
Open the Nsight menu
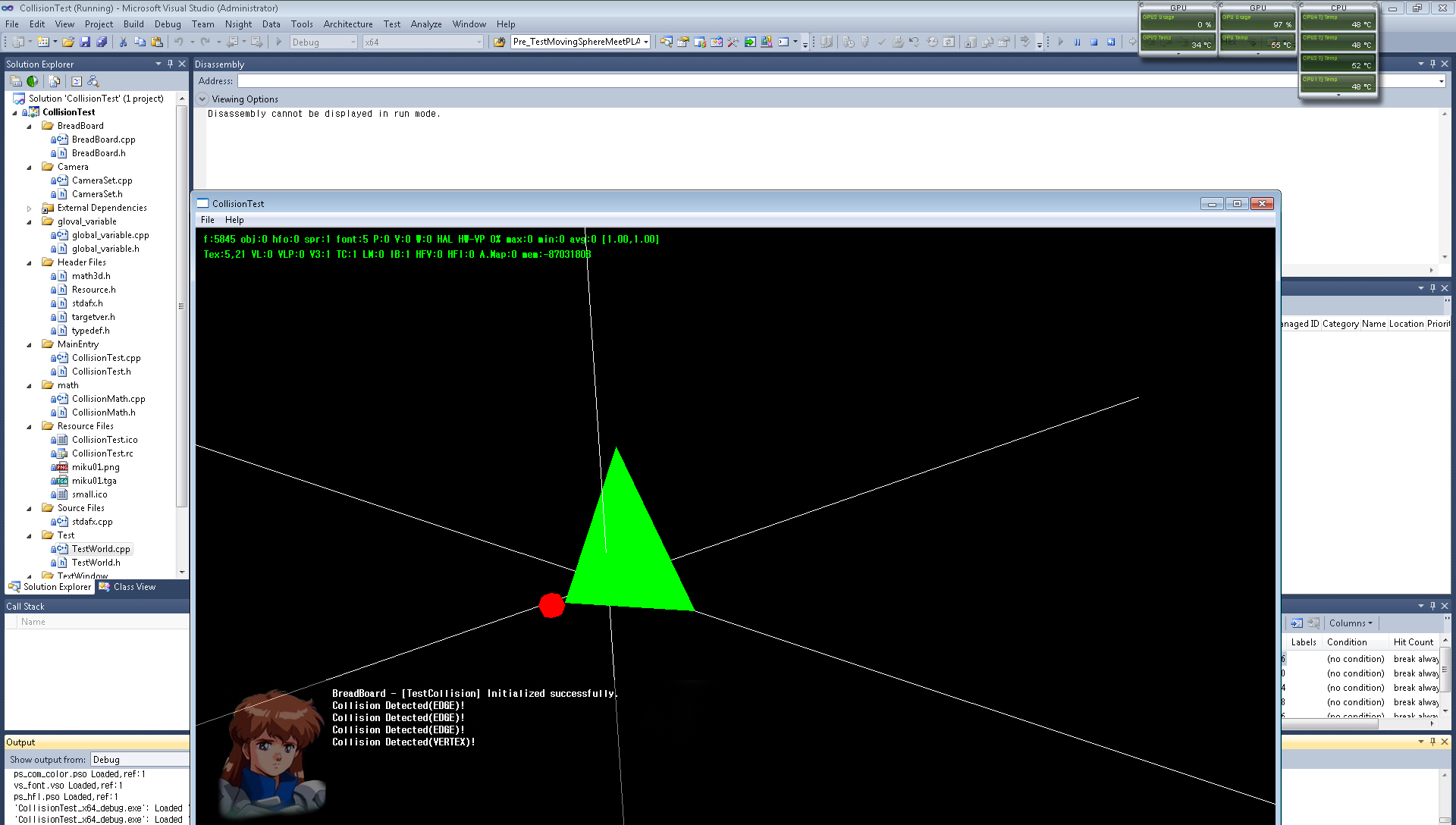point(238,24)
